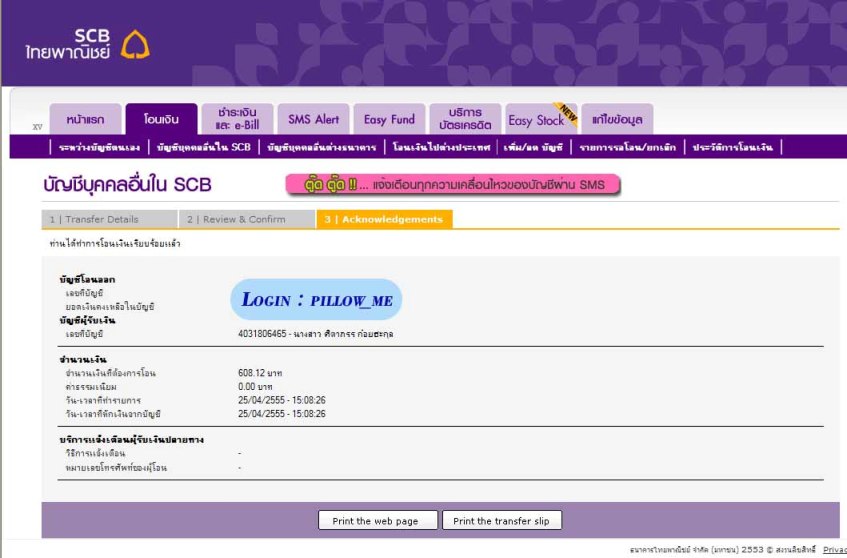Select step 3 Acknowledgements
847x558 pixels.
(x=385, y=219)
